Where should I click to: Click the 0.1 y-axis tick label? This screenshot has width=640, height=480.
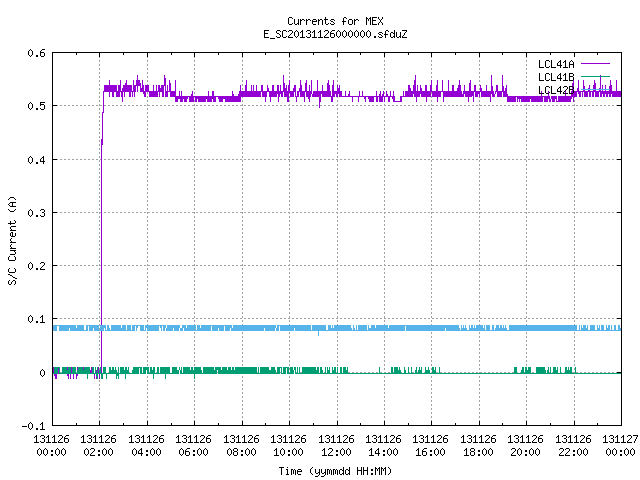[37, 319]
